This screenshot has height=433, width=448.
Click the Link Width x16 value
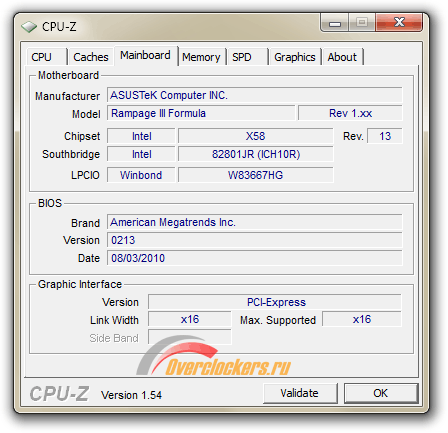pyautogui.click(x=190, y=319)
